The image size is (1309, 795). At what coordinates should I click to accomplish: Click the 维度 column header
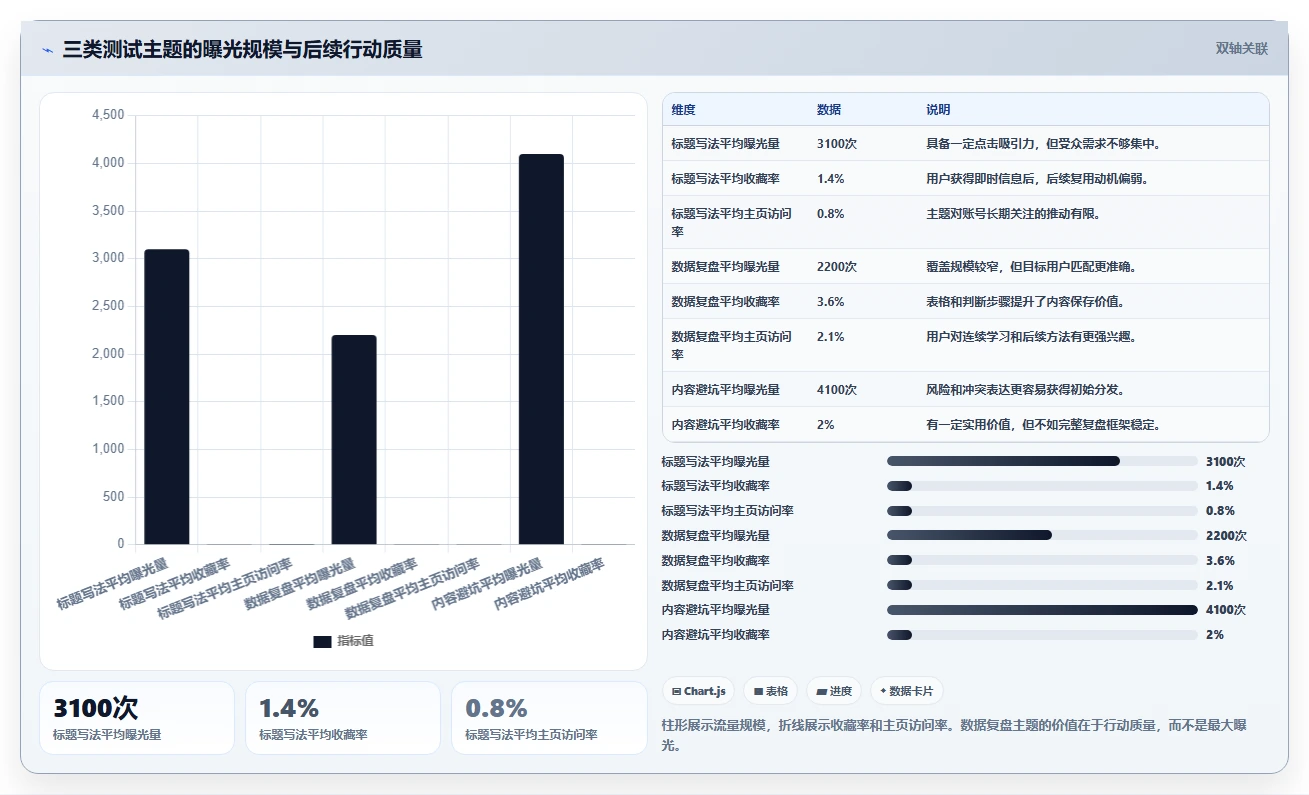tap(684, 110)
